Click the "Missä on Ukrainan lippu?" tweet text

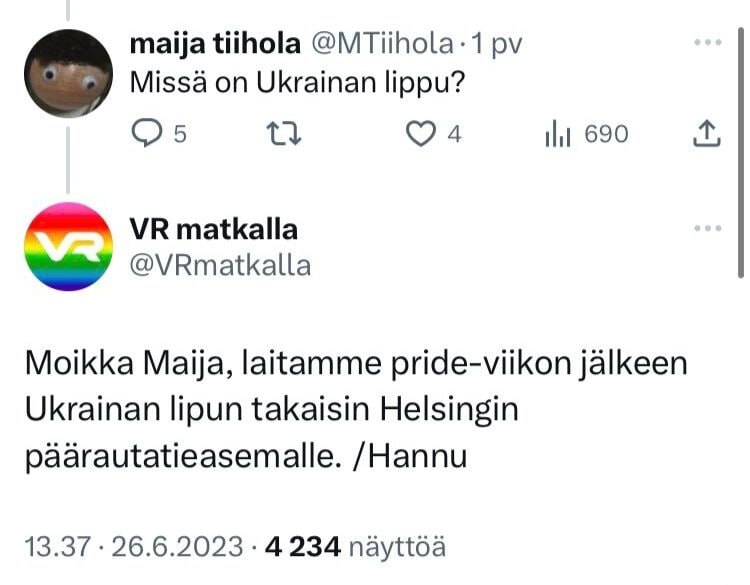point(296,83)
